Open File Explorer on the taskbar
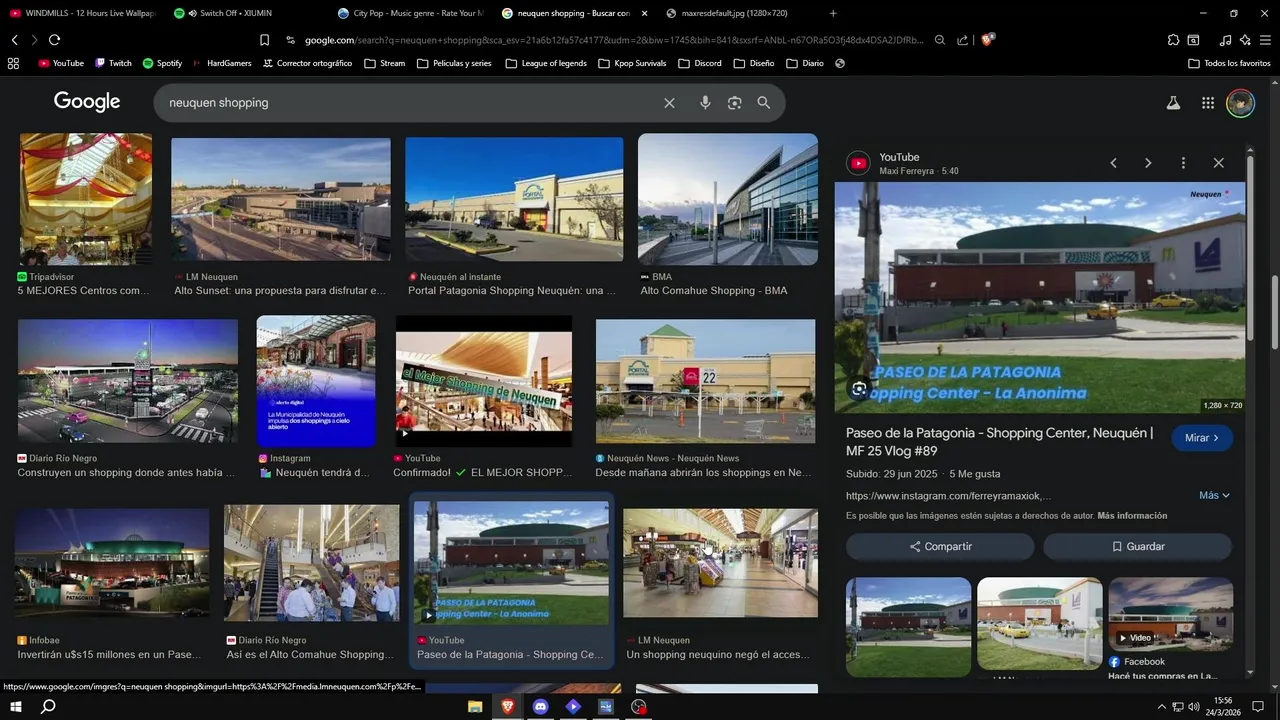This screenshot has width=1280, height=720. pyautogui.click(x=475, y=707)
